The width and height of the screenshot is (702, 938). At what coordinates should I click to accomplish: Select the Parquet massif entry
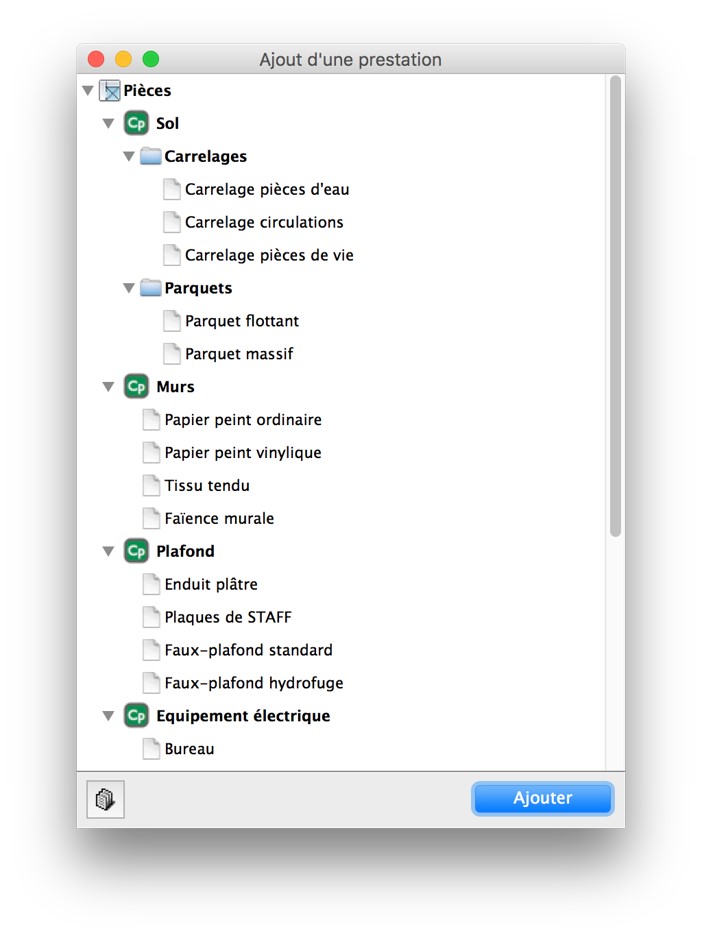[239, 354]
